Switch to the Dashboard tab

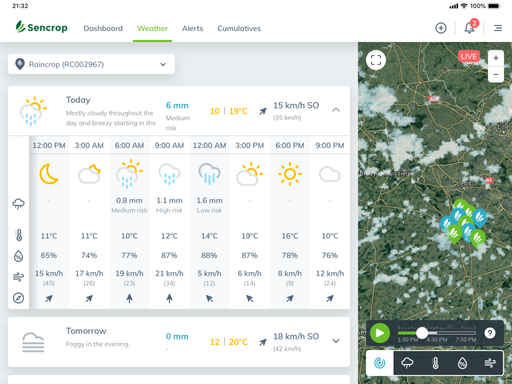103,28
